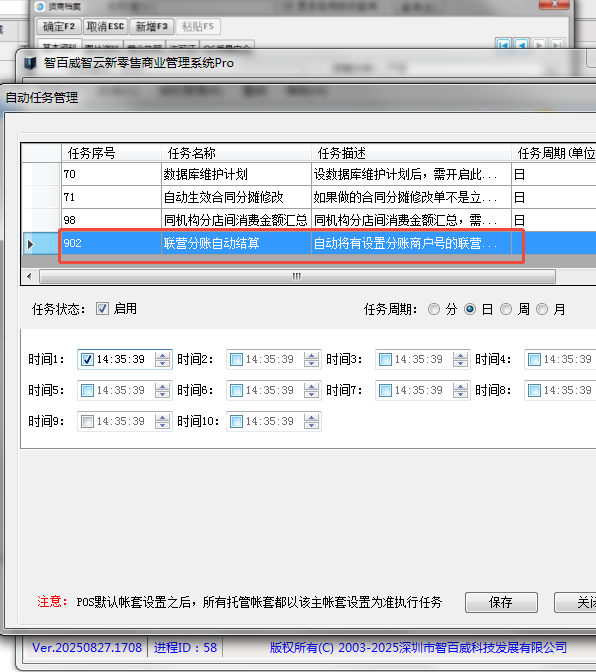The height and width of the screenshot is (672, 596).
Task: Click the 任务序号 column header
Action: coord(111,153)
